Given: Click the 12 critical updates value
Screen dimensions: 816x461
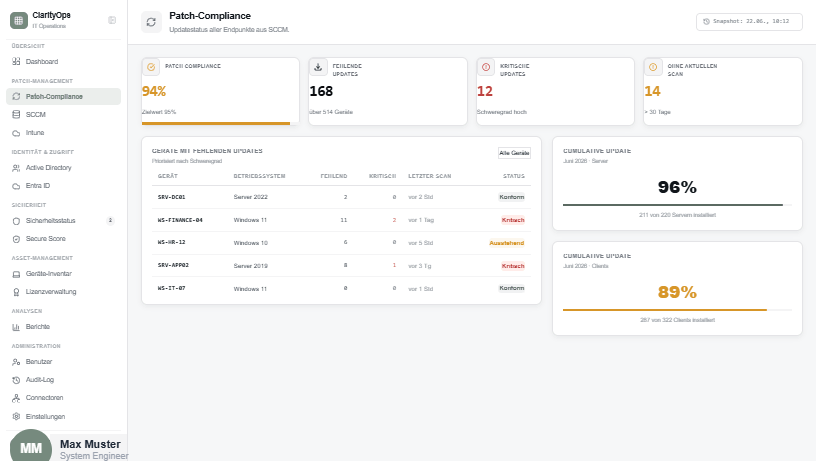Looking at the screenshot, I should tap(484, 92).
